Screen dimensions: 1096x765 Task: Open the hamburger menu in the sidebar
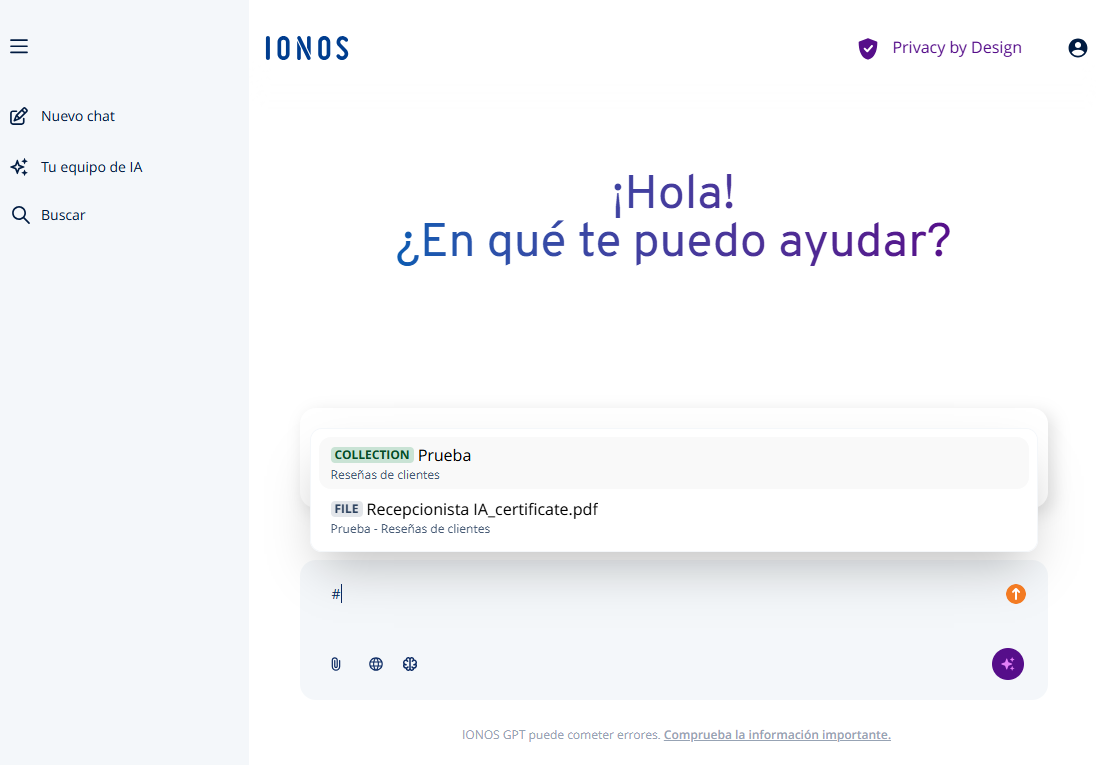point(19,46)
